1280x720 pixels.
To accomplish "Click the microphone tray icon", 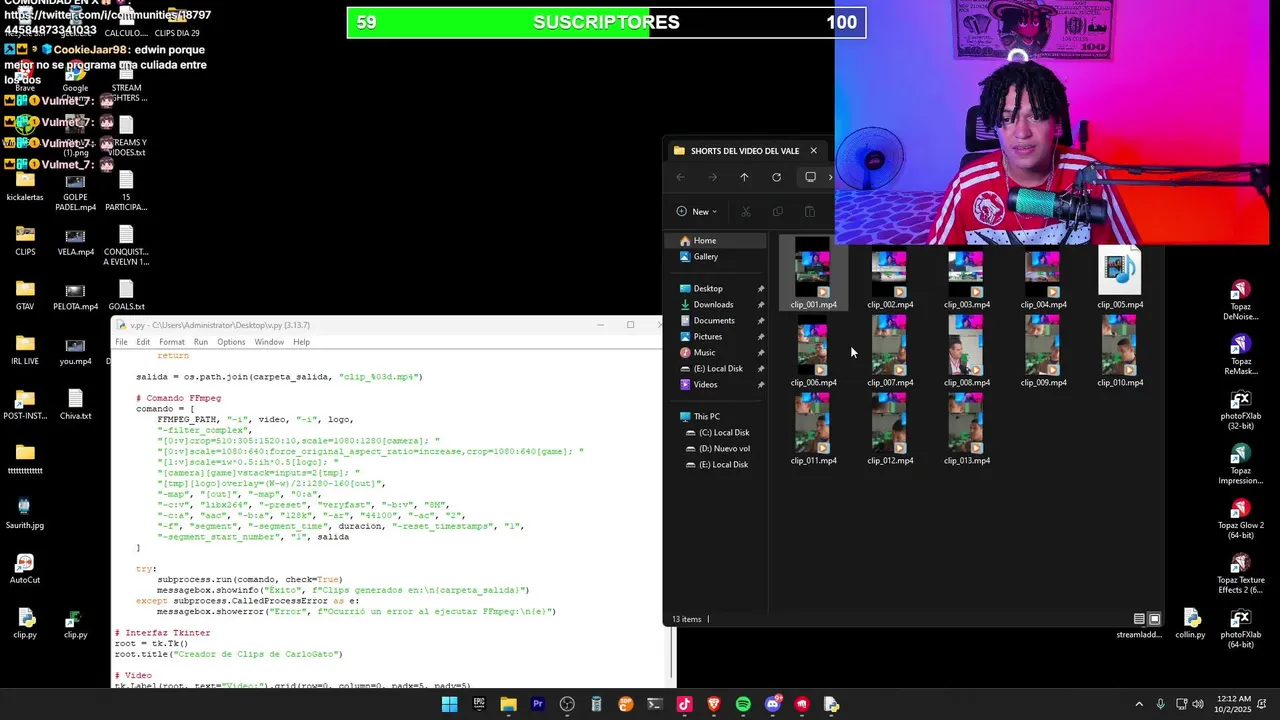I will click(1160, 704).
